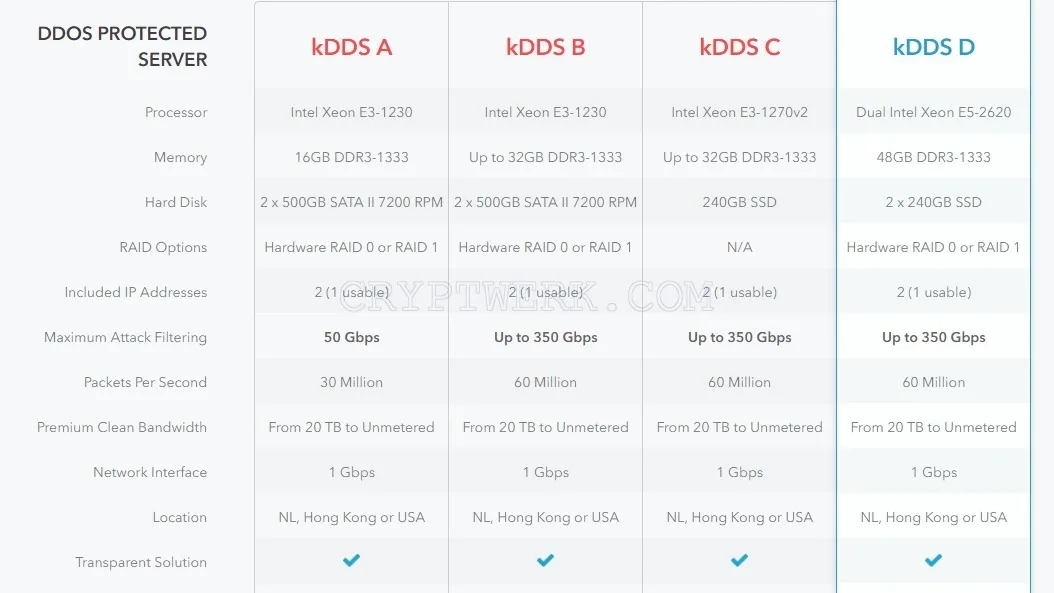The width and height of the screenshot is (1054, 593).
Task: Click the Premium Clean Bandwidth row label
Action: [x=122, y=428]
